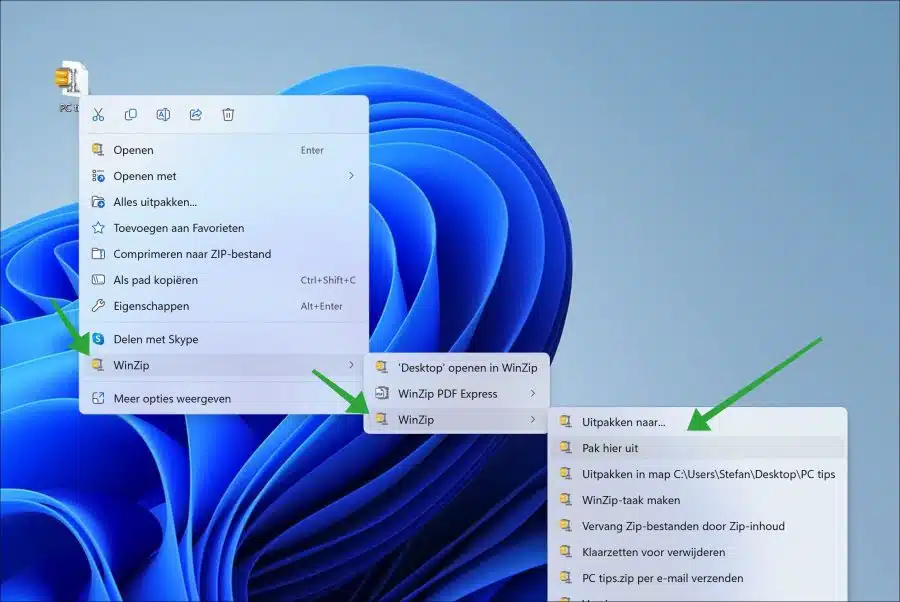Click the Ctrl+Shift+C shortcut text
Image resolution: width=900 pixels, height=602 pixels.
(328, 280)
